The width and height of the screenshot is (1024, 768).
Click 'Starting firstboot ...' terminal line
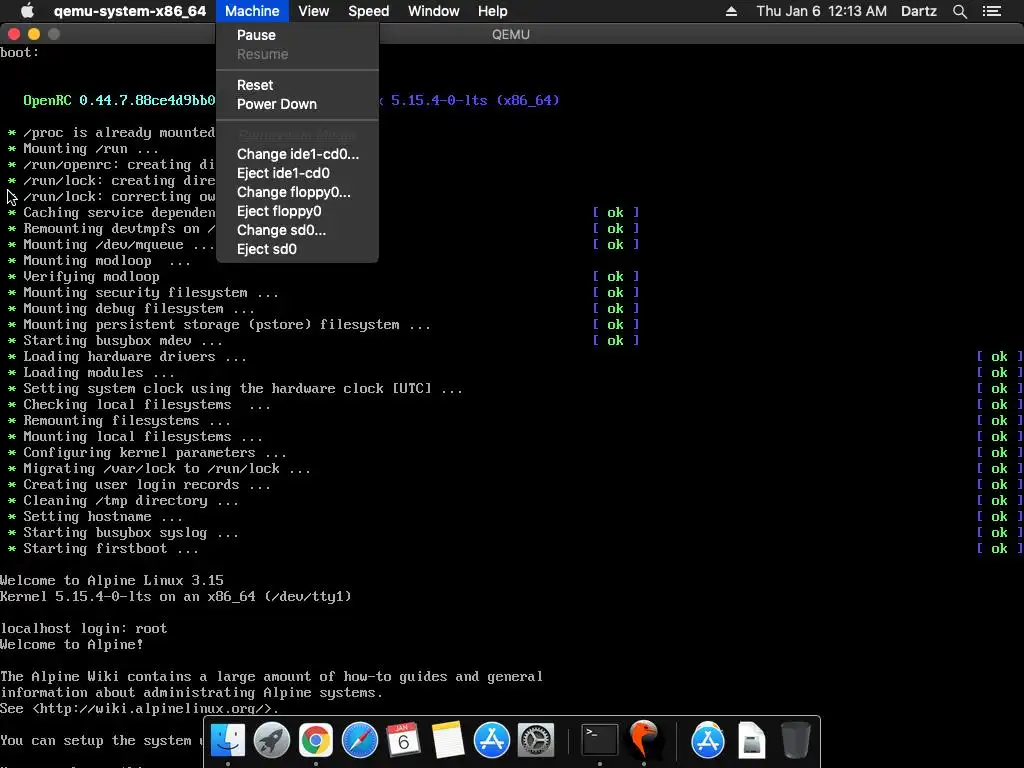pyautogui.click(x=111, y=549)
